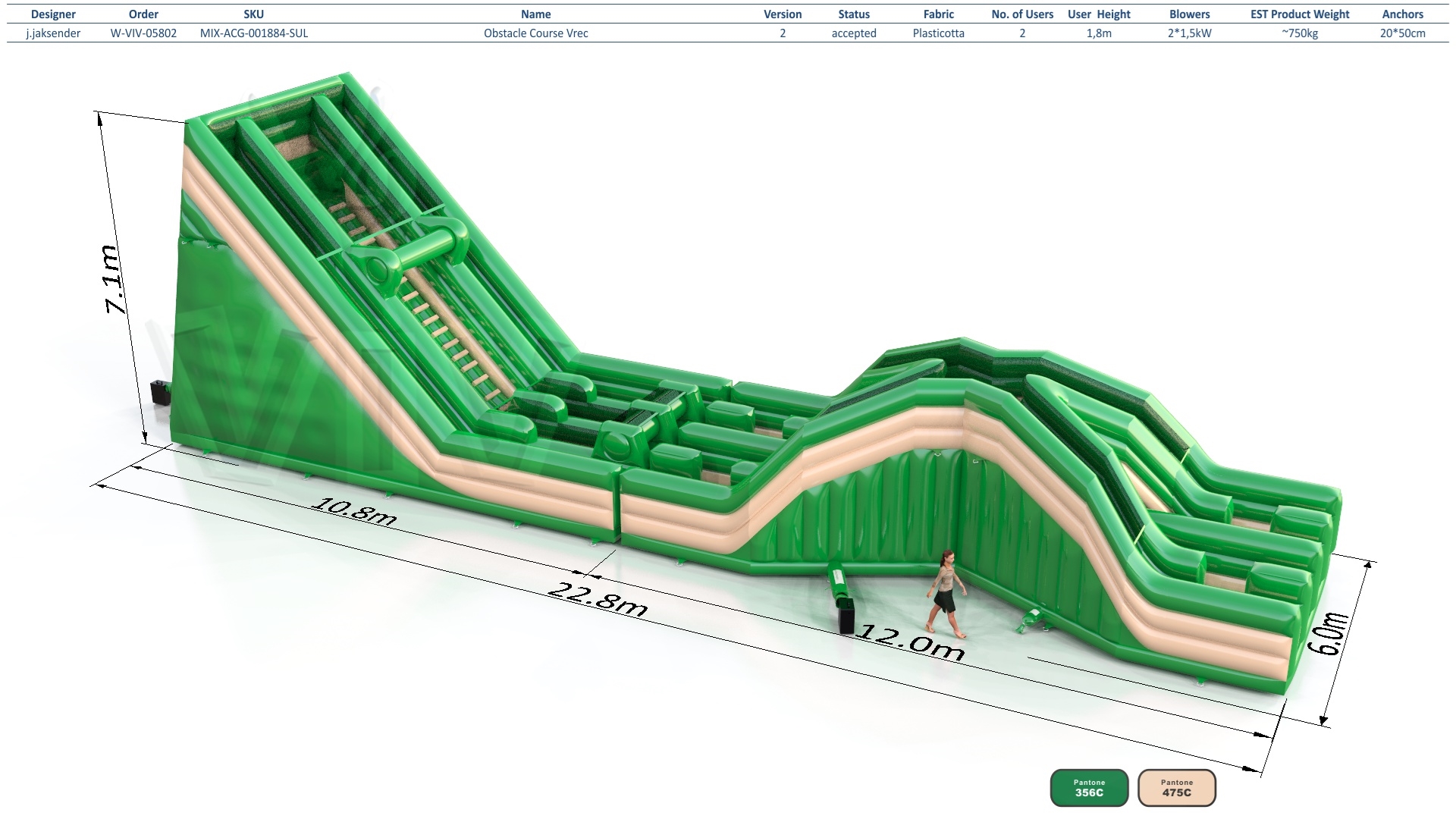Click the SKU column header
The width and height of the screenshot is (1456, 819).
point(253,14)
